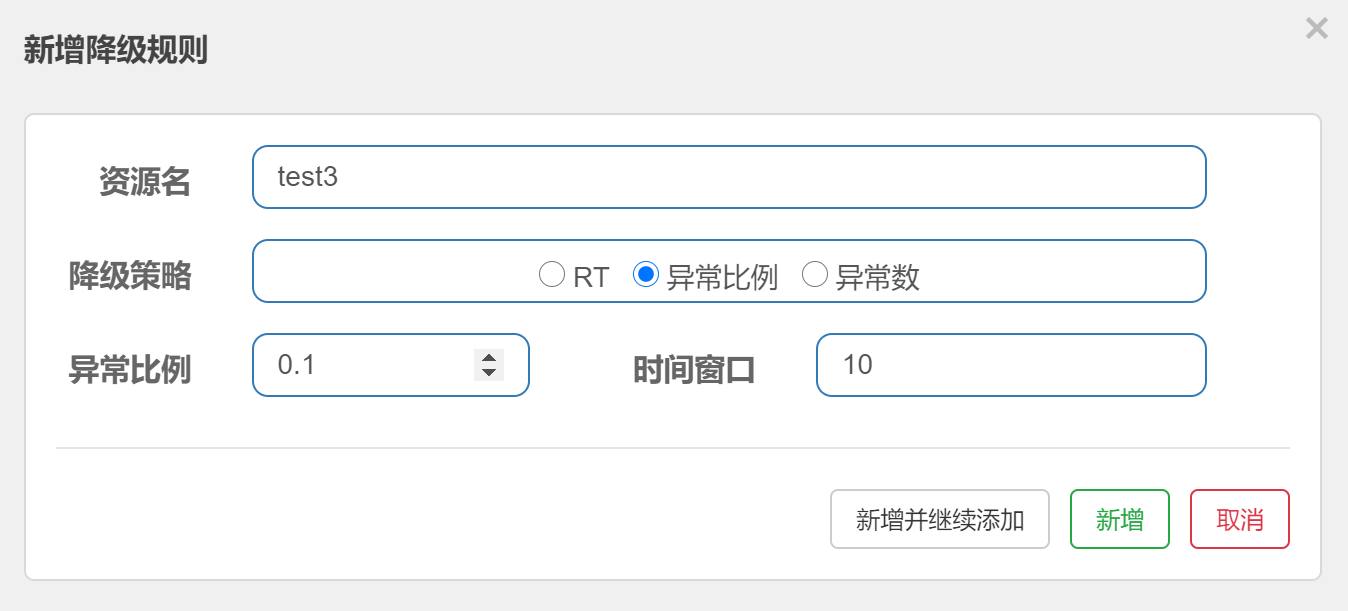1348x611 pixels.
Task: Select the 异常比例 radio button circle
Action: (646, 274)
